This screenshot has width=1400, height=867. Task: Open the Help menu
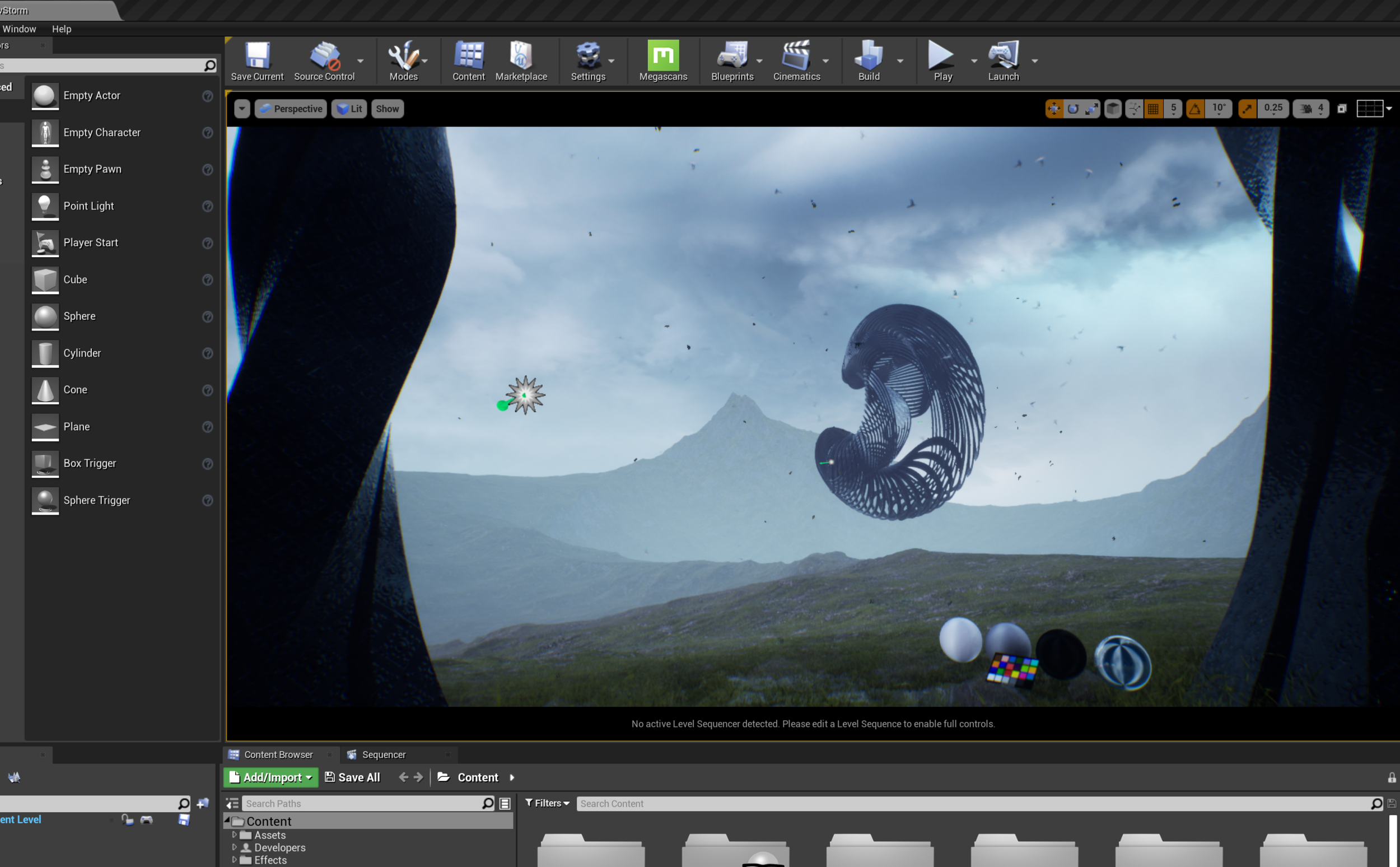tap(62, 29)
